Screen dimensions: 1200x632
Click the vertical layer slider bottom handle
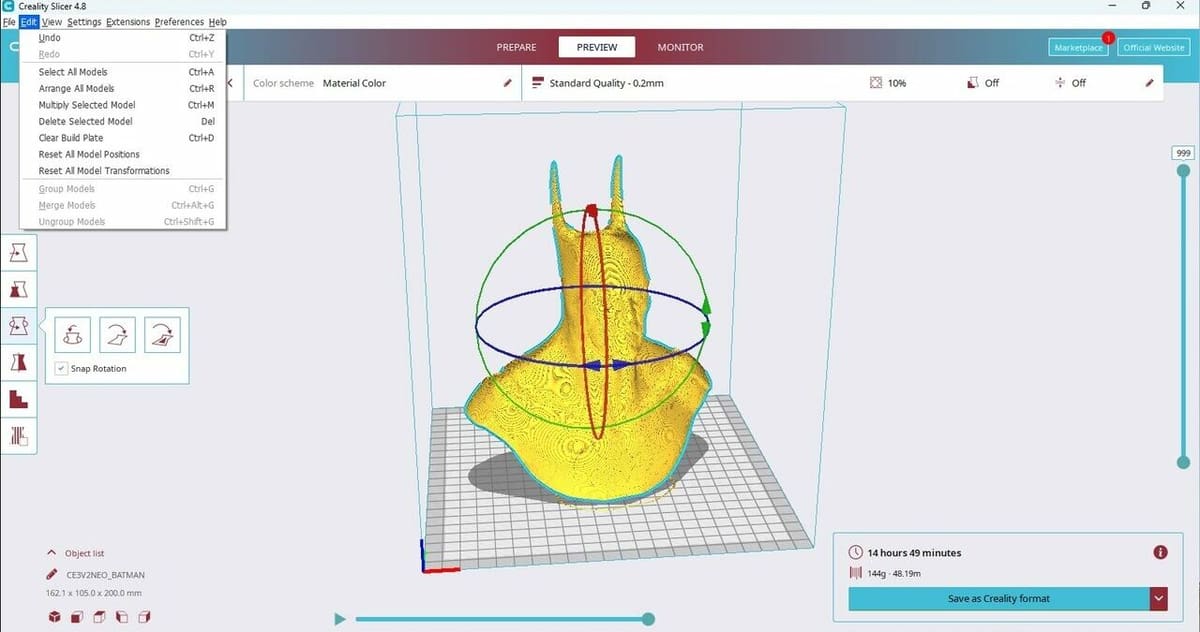tap(1183, 462)
